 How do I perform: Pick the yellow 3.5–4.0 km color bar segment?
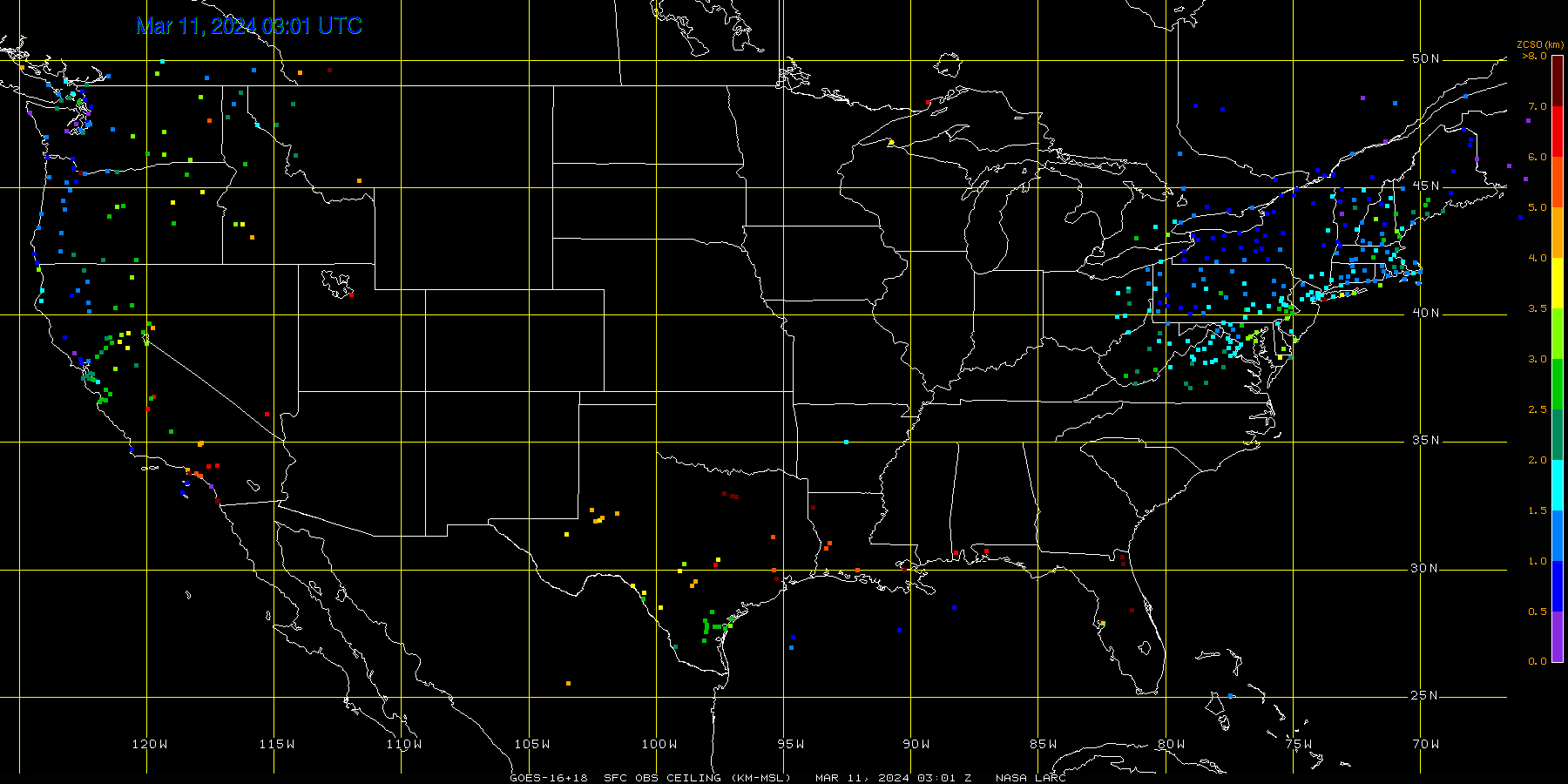coord(1558,283)
